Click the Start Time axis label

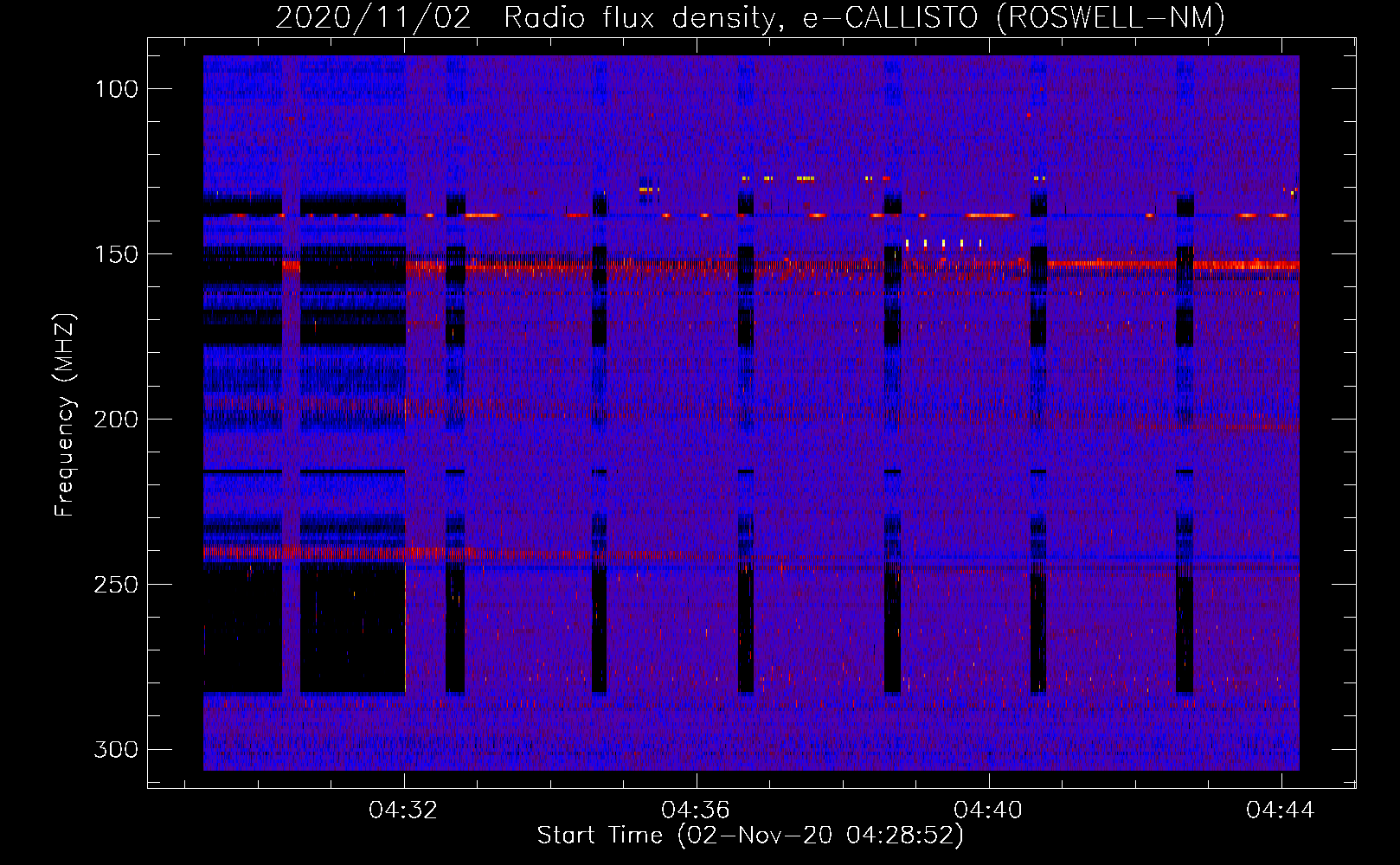(750, 836)
